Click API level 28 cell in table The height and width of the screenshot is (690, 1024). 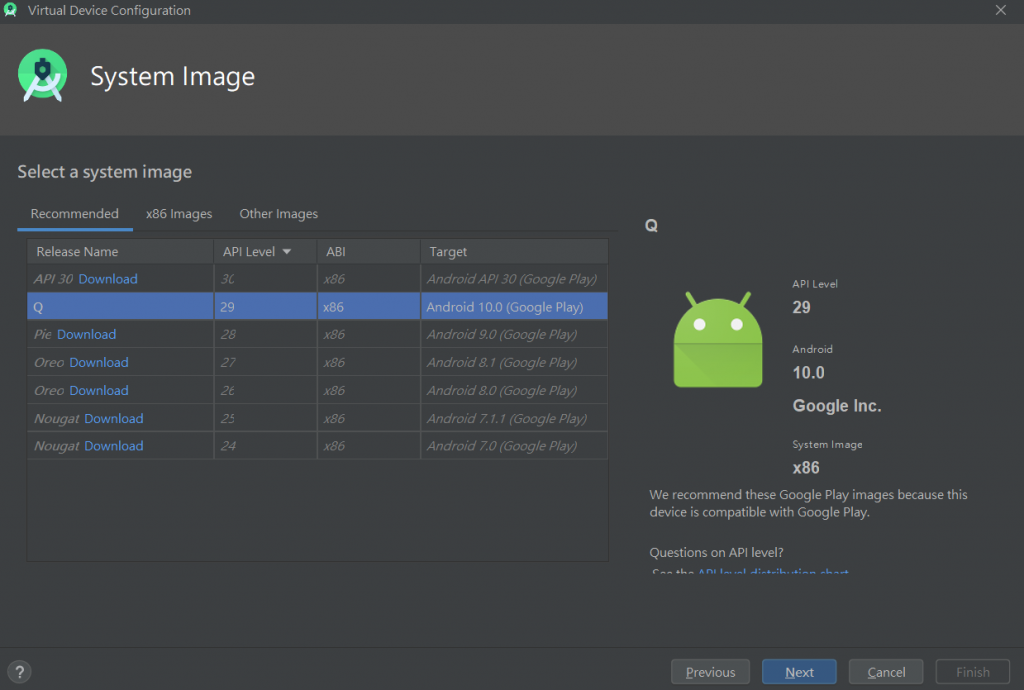pyautogui.click(x=265, y=334)
